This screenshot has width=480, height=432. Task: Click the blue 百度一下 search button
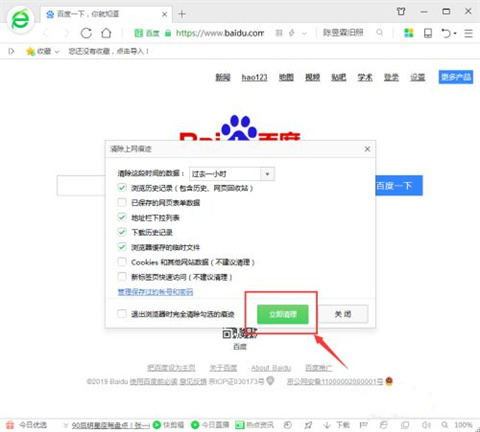click(x=399, y=185)
